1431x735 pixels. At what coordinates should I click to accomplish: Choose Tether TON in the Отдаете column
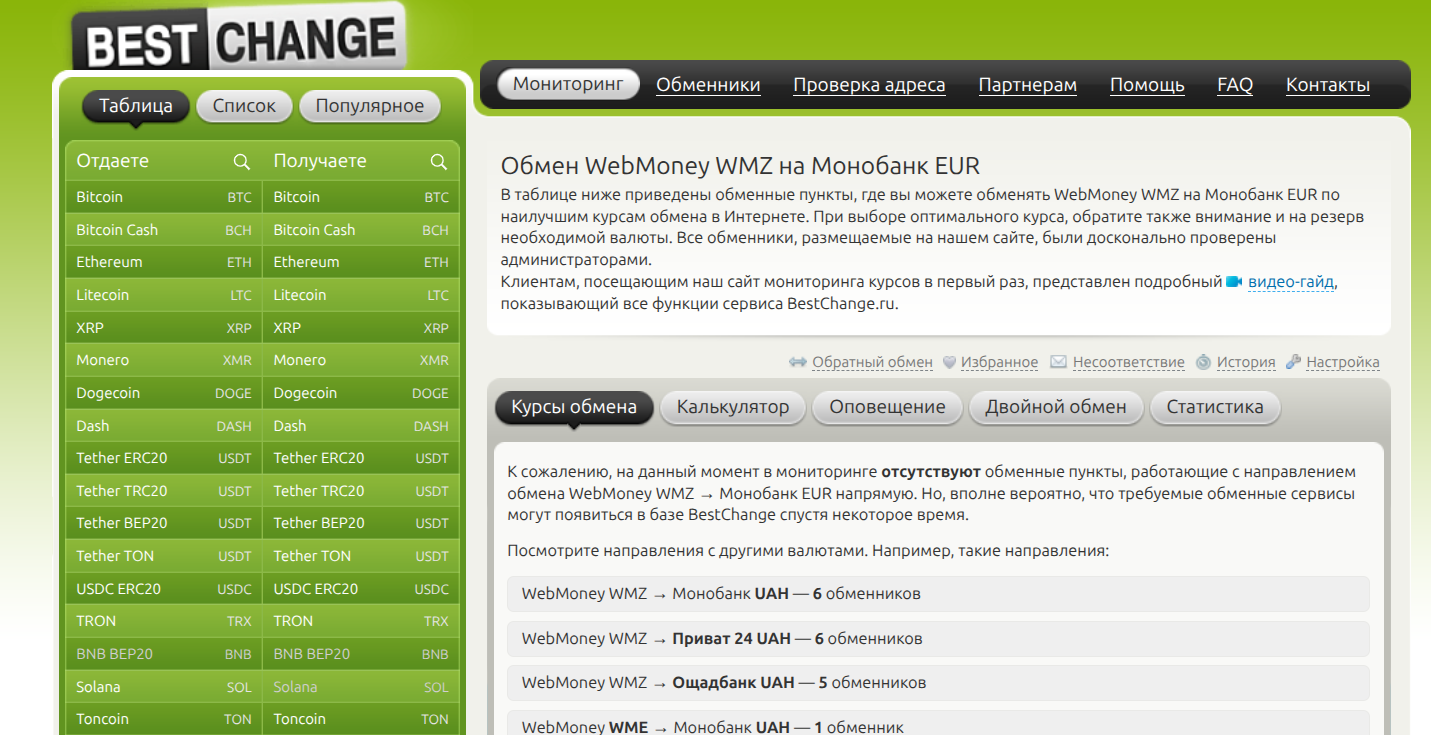pos(164,556)
